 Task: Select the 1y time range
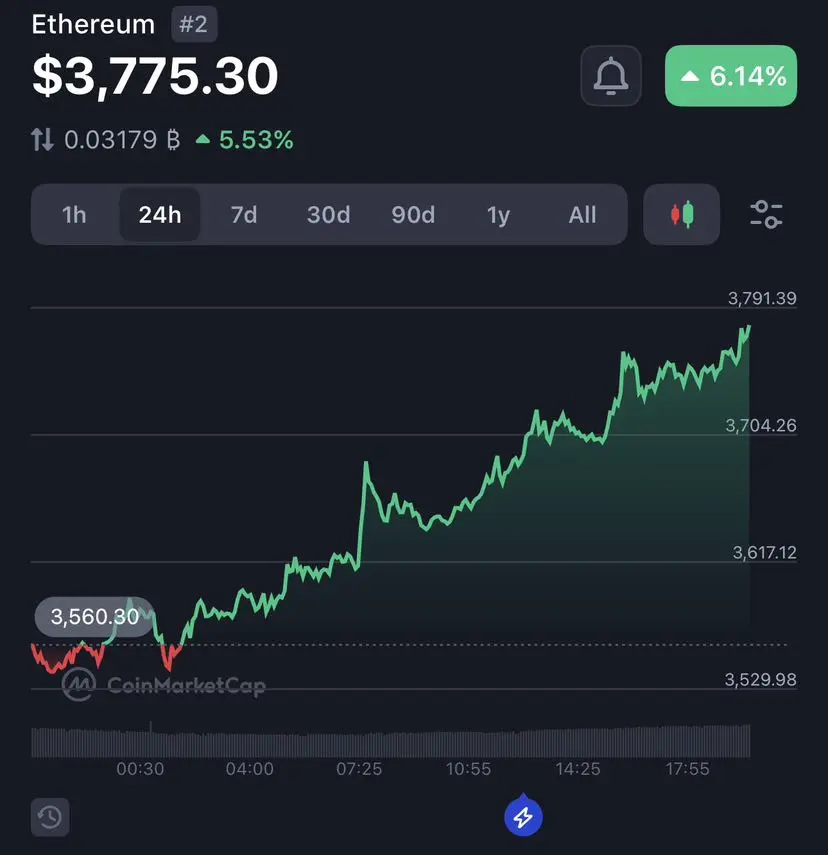click(x=498, y=215)
